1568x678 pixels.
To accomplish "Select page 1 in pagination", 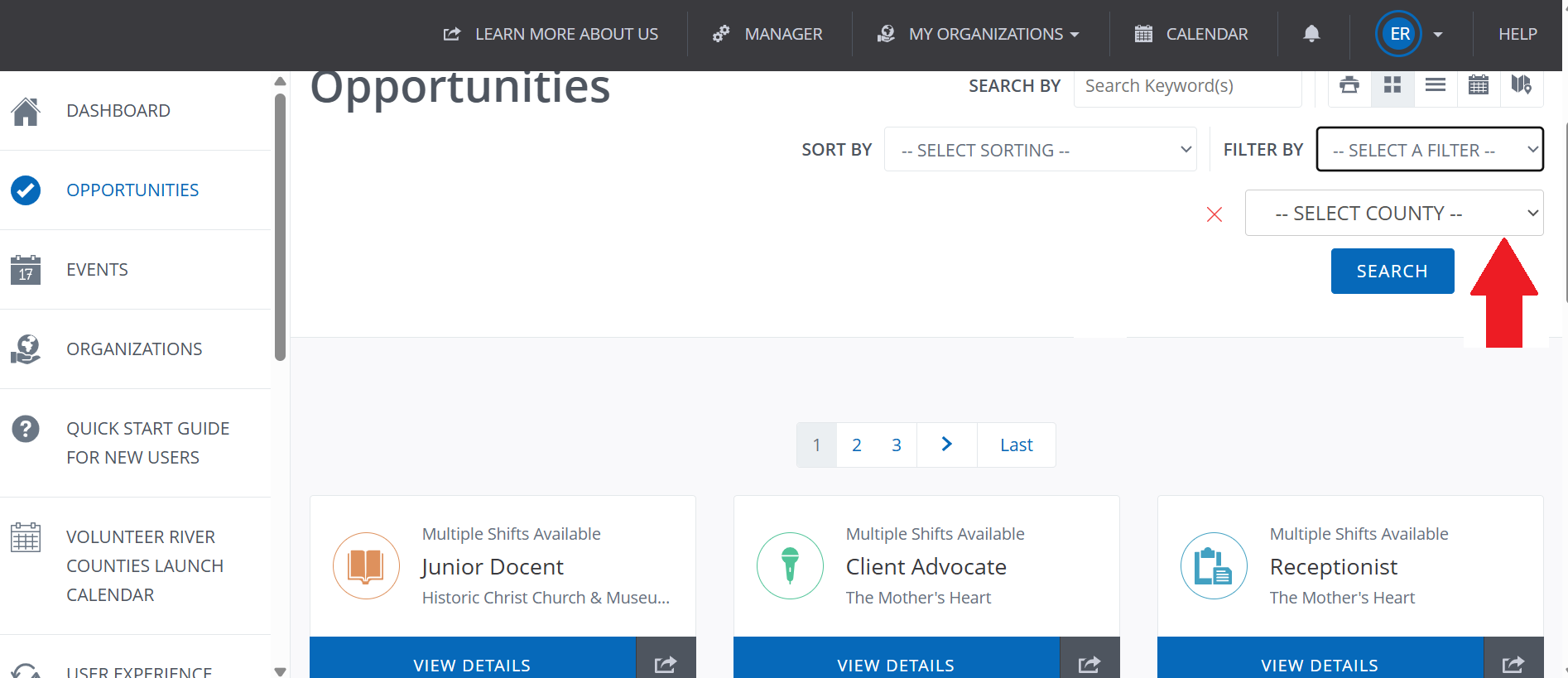I will [817, 445].
